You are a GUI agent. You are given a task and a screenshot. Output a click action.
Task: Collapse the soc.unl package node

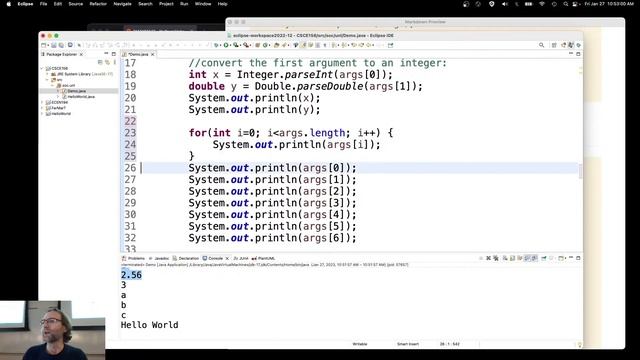53,85
